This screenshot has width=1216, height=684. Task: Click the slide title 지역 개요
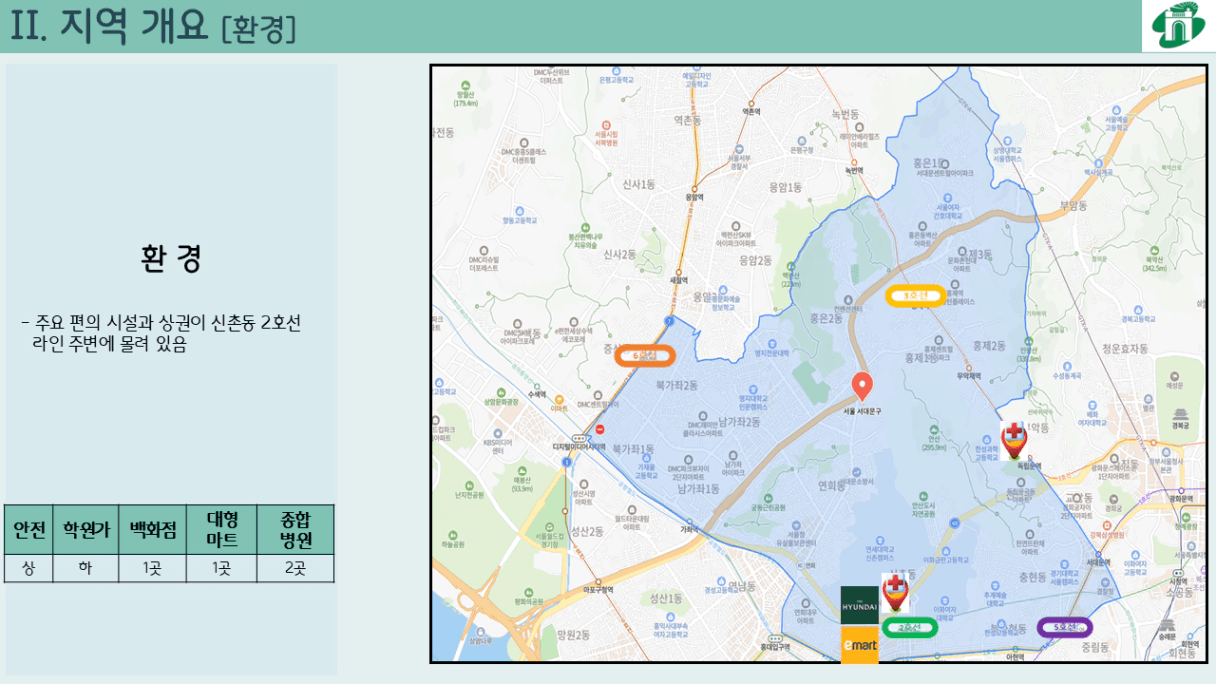tap(135, 26)
